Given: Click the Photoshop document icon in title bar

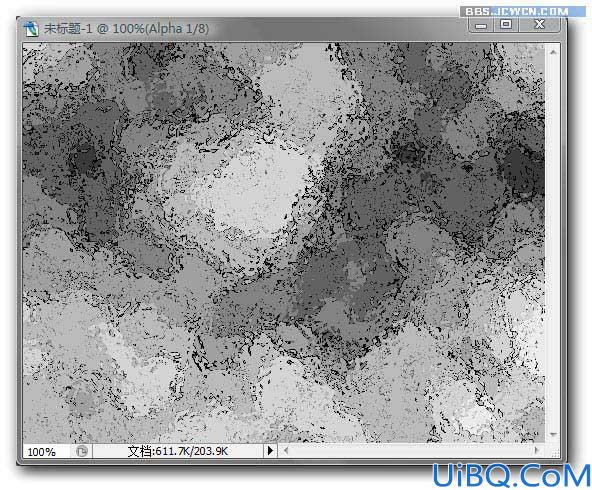Looking at the screenshot, I should click(31, 29).
